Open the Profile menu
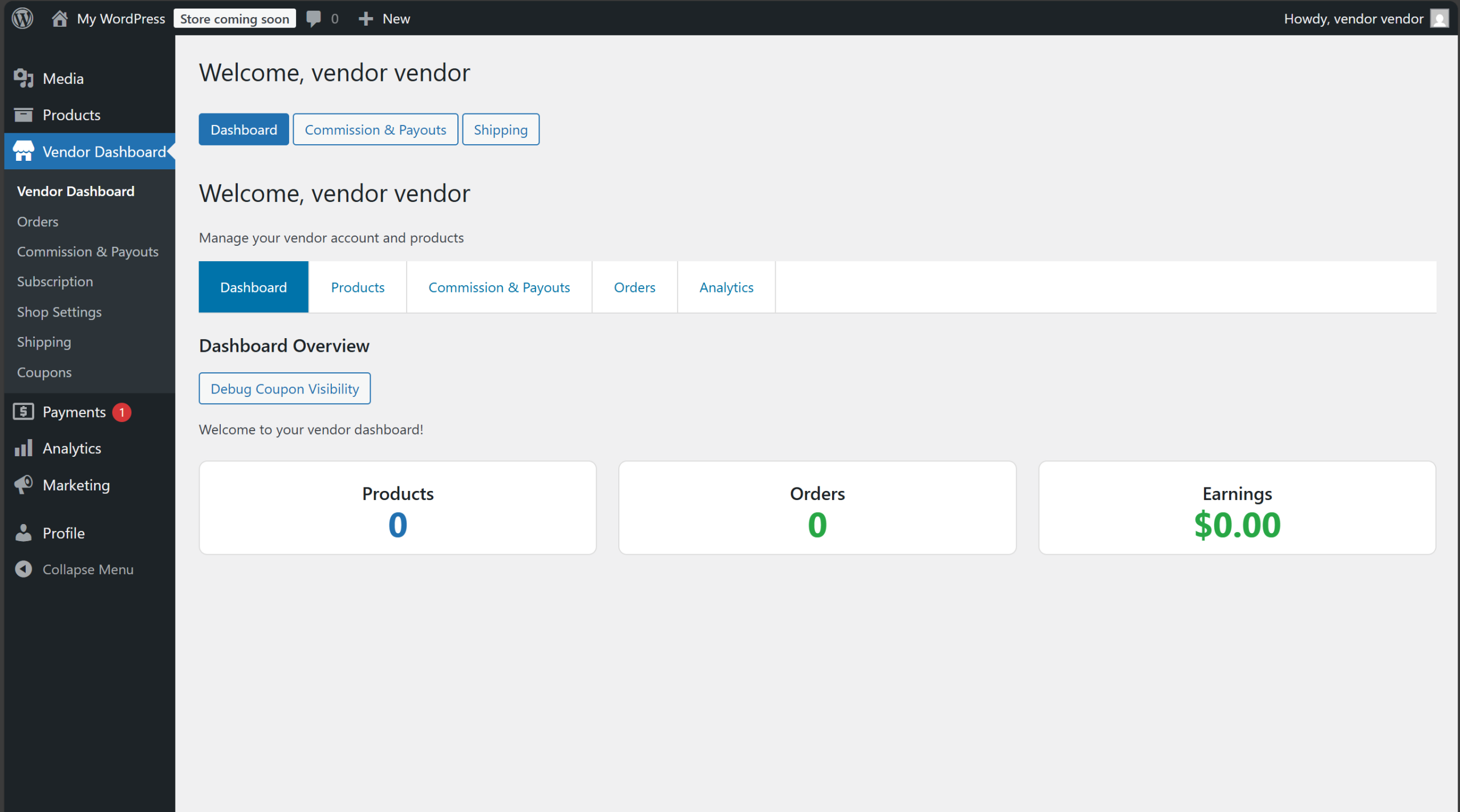Screen dimensions: 1460x812 coord(90,533)
